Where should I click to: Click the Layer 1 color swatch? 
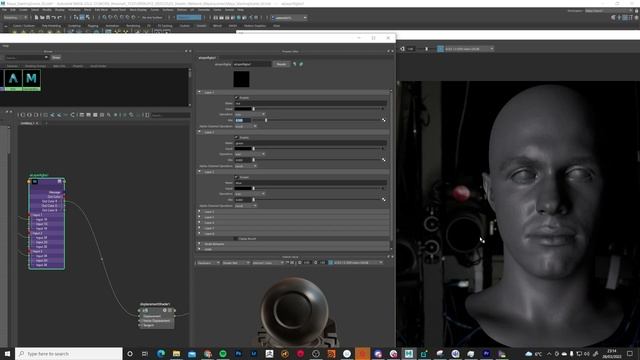[243, 109]
